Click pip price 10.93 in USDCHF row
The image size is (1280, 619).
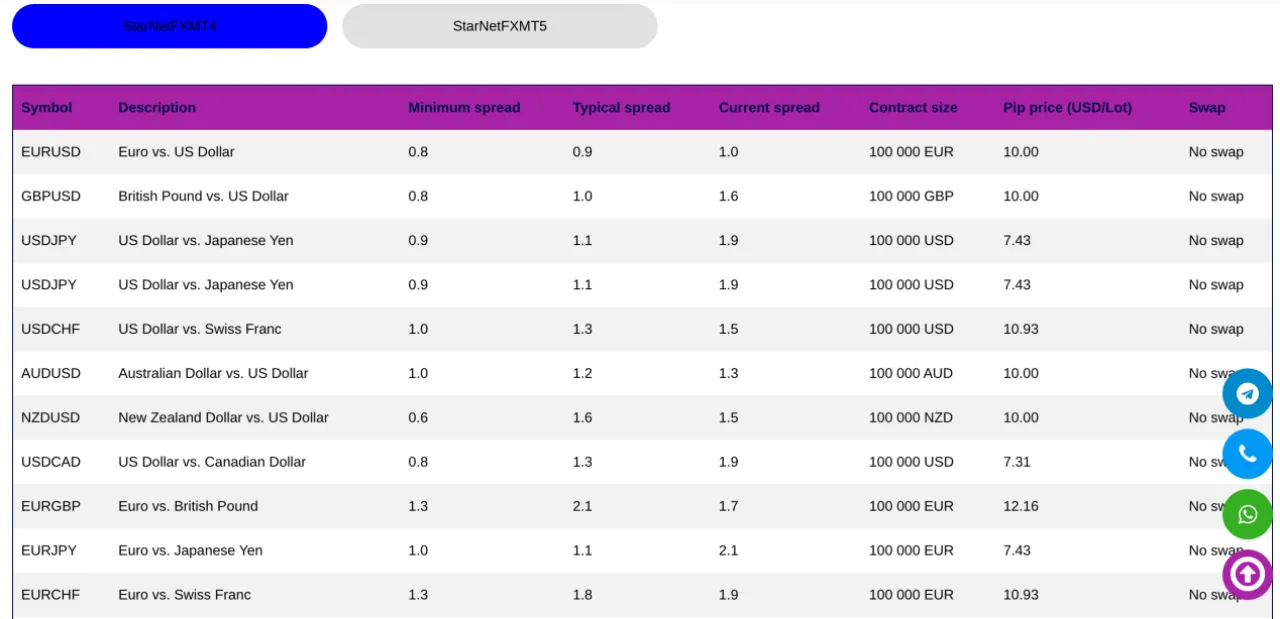tap(1021, 329)
